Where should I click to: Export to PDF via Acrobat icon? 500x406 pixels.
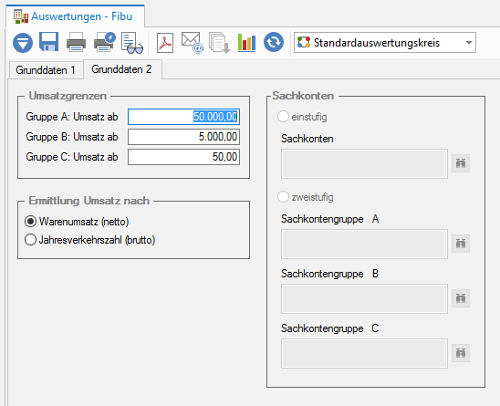coord(165,43)
